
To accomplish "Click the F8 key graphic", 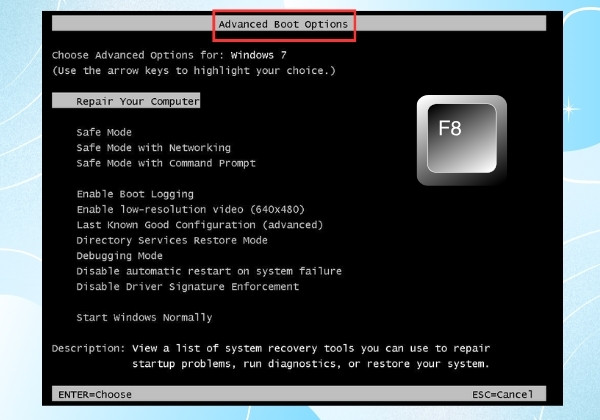I will [462, 140].
